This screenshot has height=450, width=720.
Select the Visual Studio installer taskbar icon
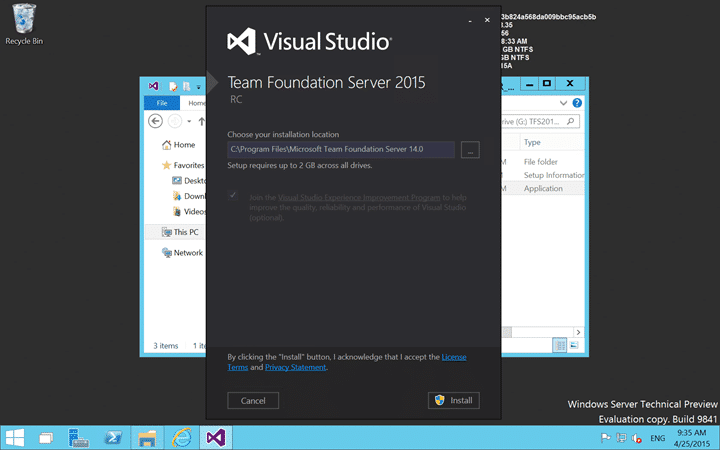216,438
